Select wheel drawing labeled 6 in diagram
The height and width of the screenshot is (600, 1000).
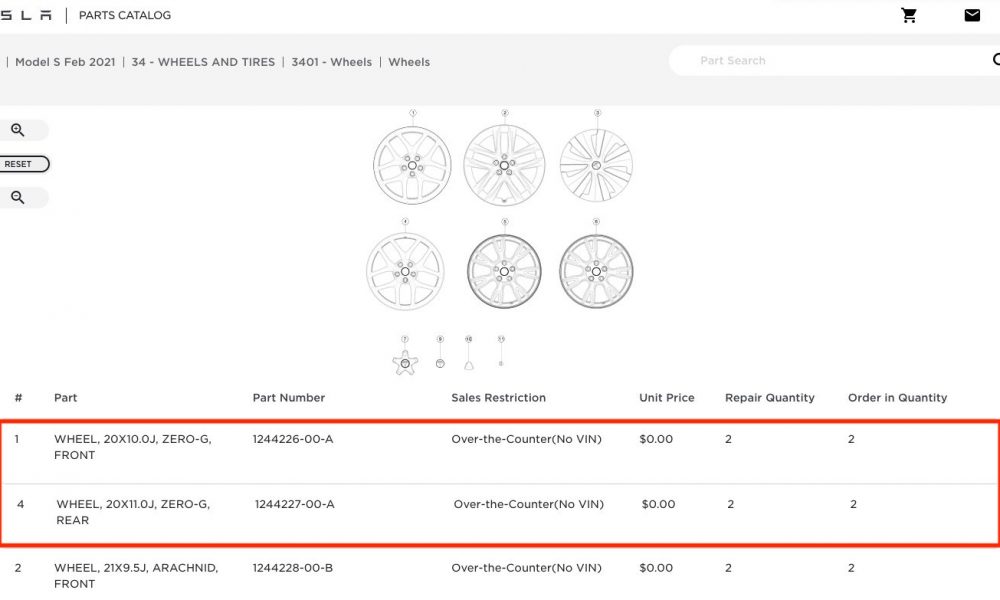point(596,271)
